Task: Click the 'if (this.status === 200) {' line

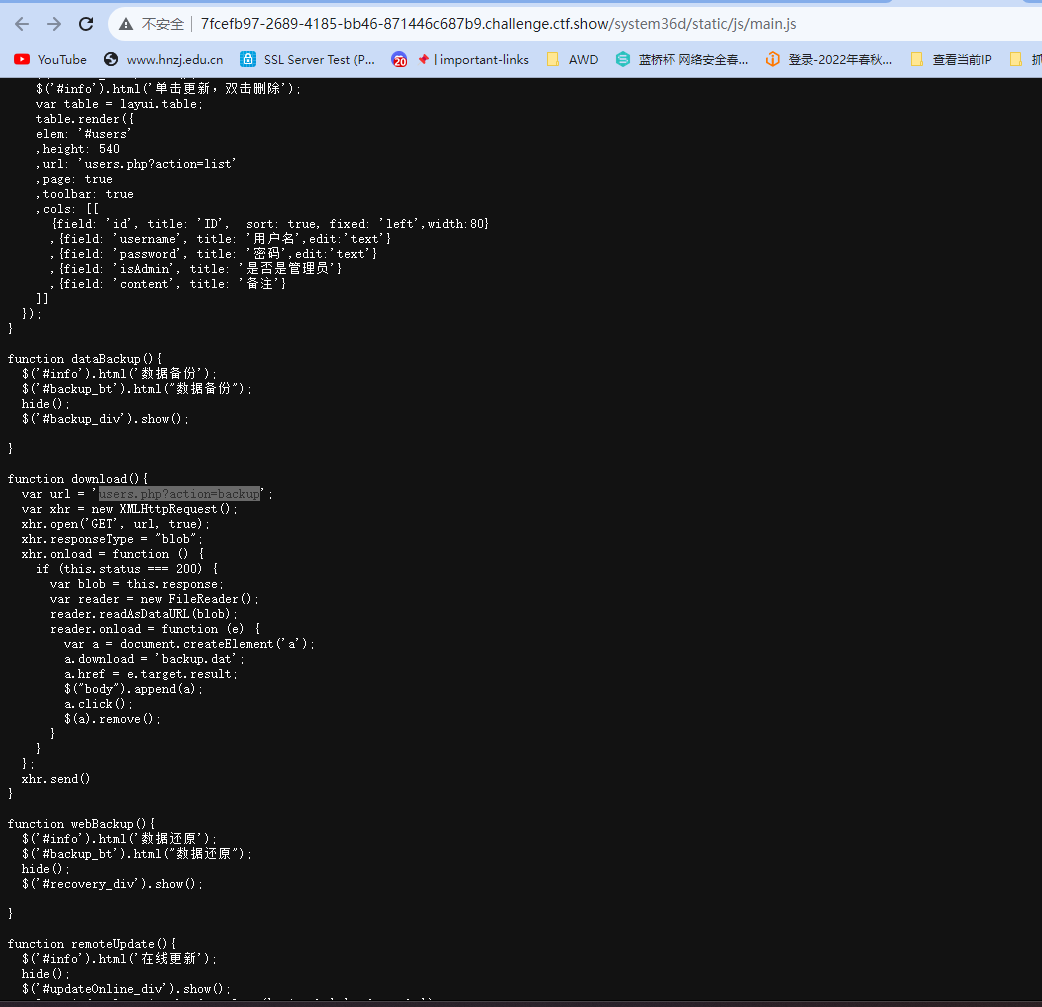Action: click(127, 569)
